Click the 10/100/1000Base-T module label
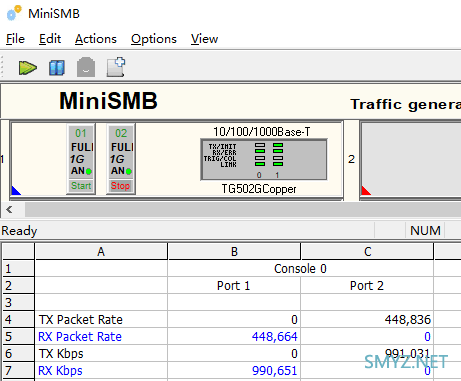The width and height of the screenshot is (461, 381). click(x=262, y=132)
